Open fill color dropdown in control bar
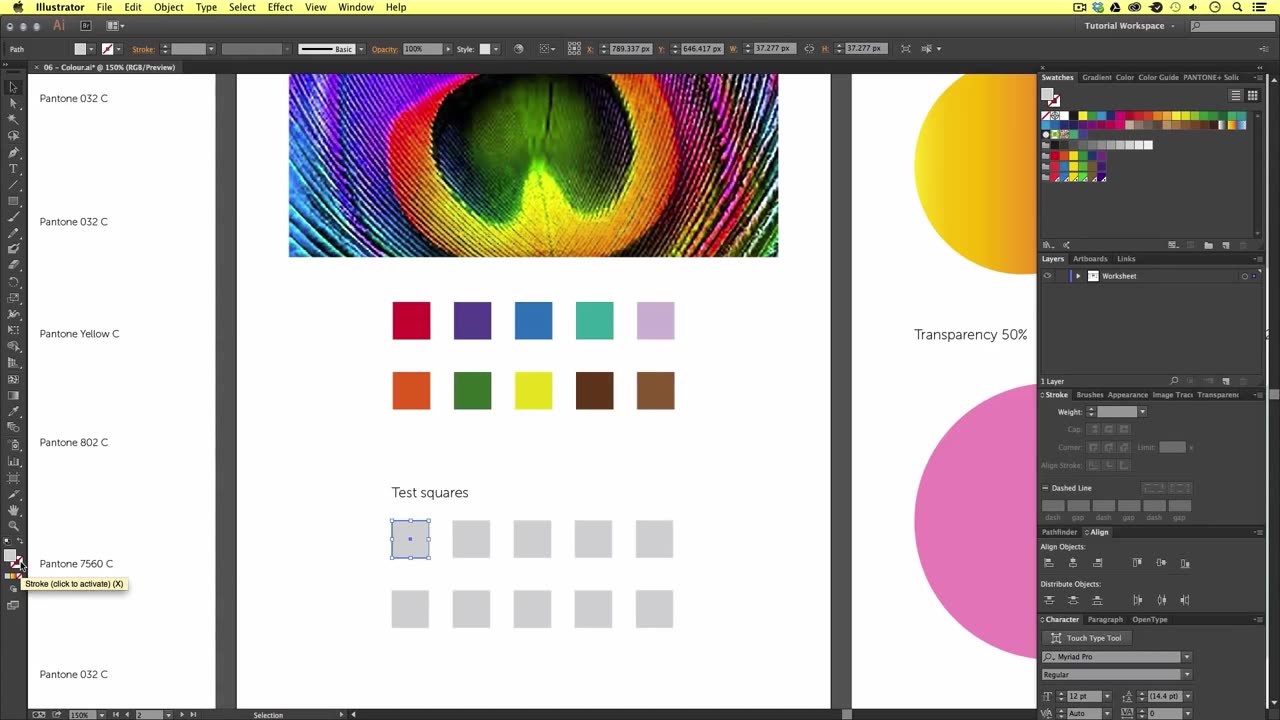Image resolution: width=1280 pixels, height=720 pixels. pos(91,48)
